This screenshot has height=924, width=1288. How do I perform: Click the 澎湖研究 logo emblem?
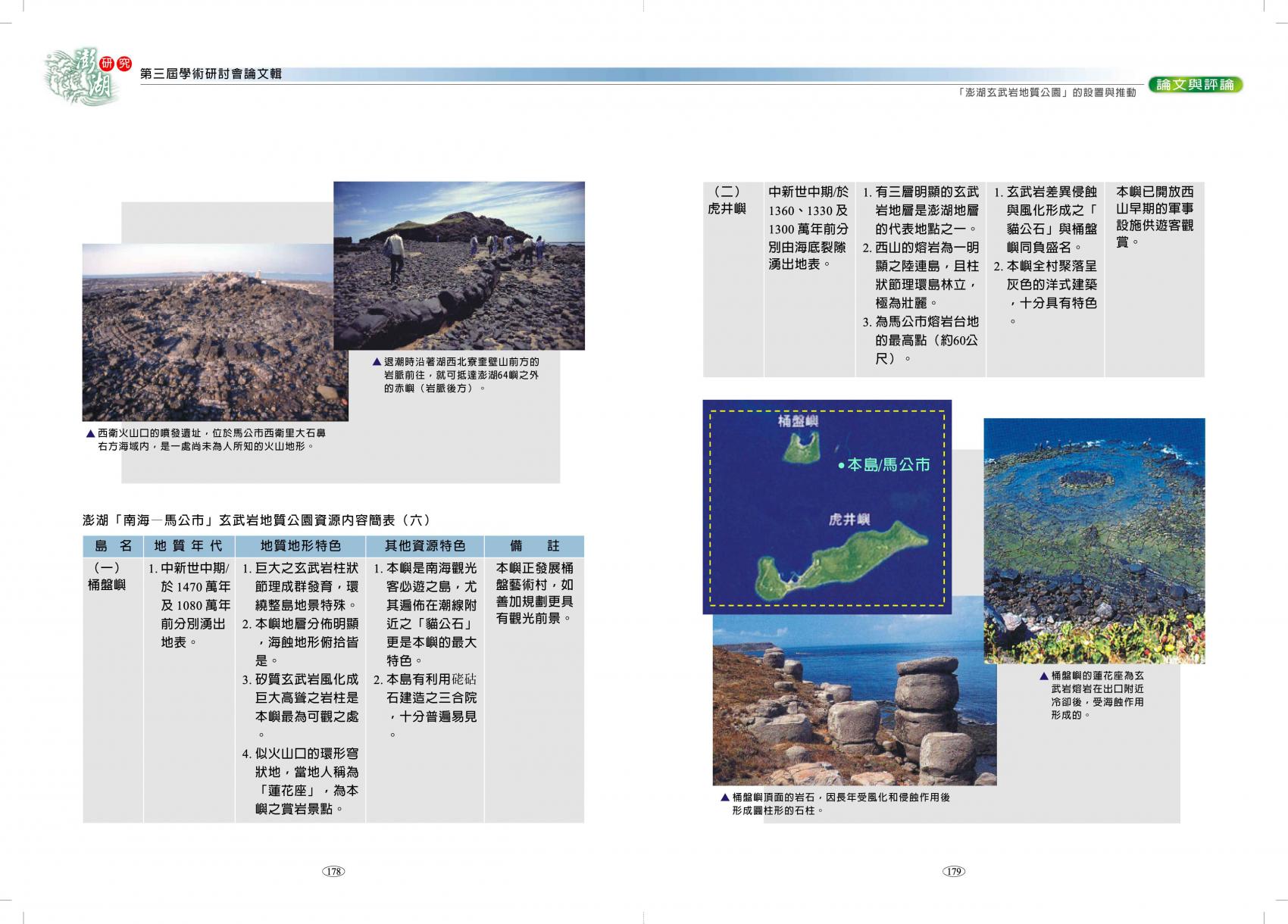(78, 76)
